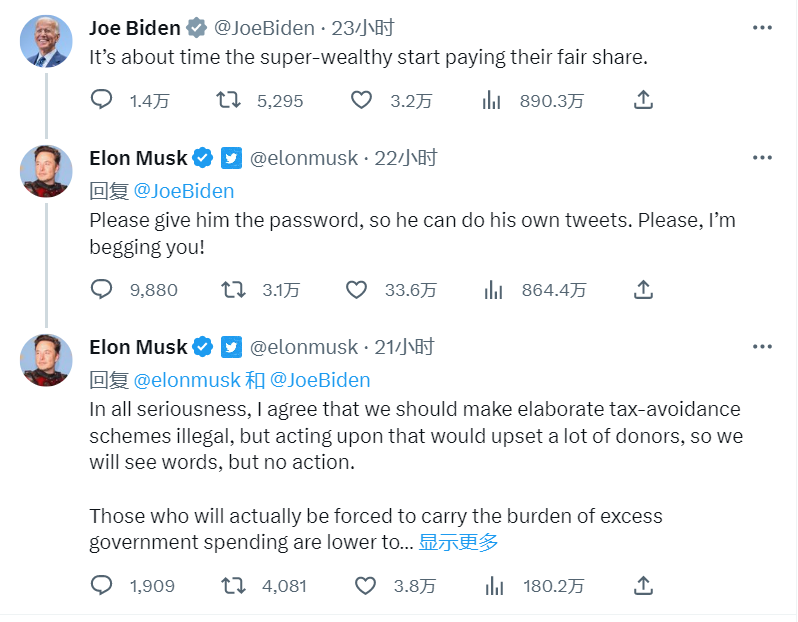Like Joe Biden's tweet

(362, 100)
